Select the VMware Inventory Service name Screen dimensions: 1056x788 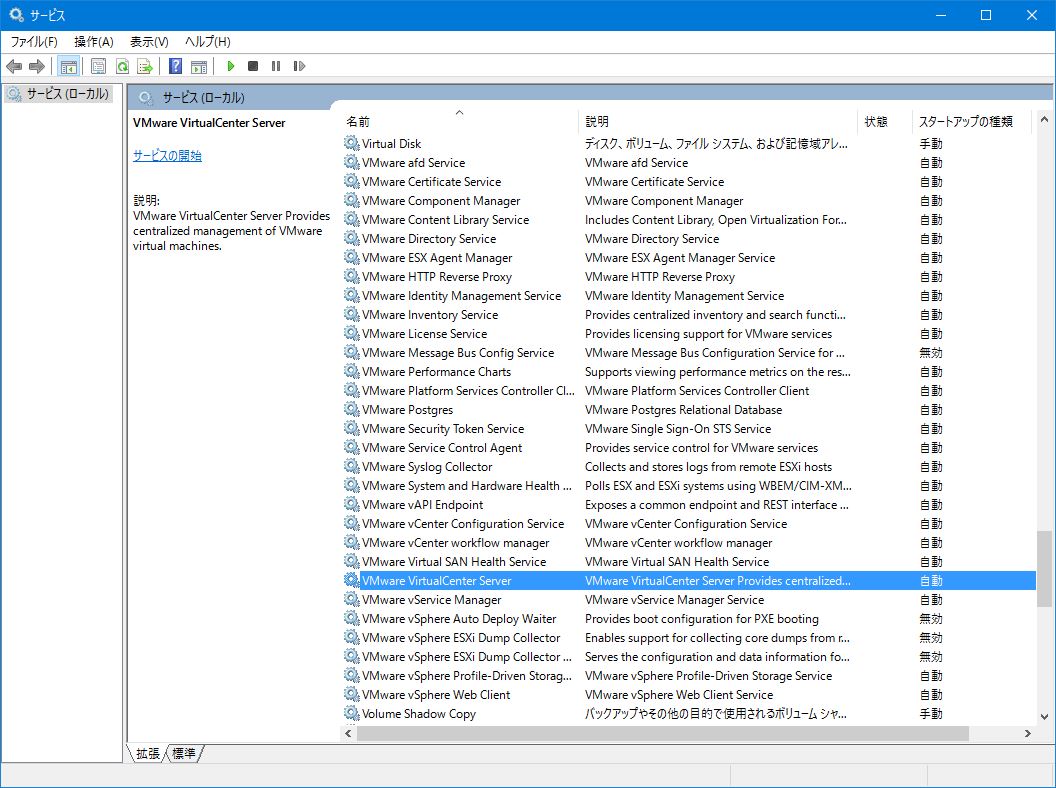coord(430,315)
